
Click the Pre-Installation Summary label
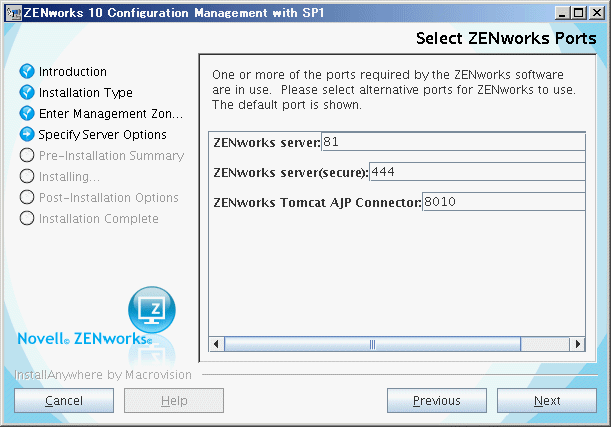point(111,156)
